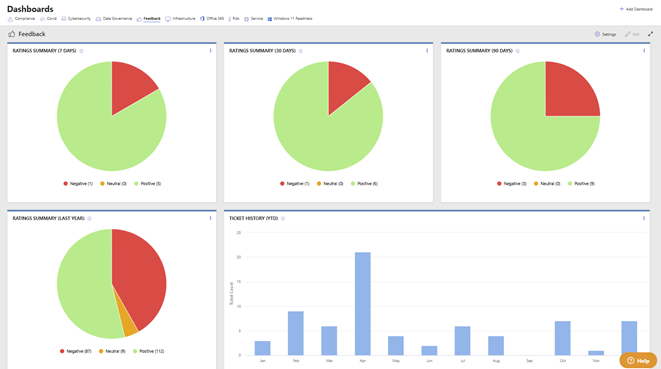Show info for Ratings Summary (30 Days)

point(301,51)
